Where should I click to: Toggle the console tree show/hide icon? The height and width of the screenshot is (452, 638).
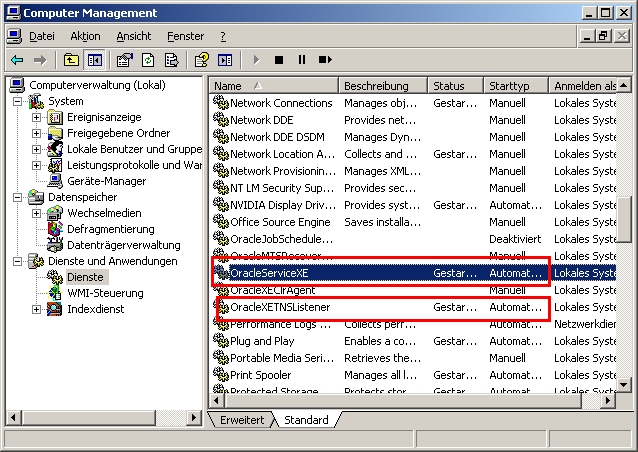coord(94,60)
